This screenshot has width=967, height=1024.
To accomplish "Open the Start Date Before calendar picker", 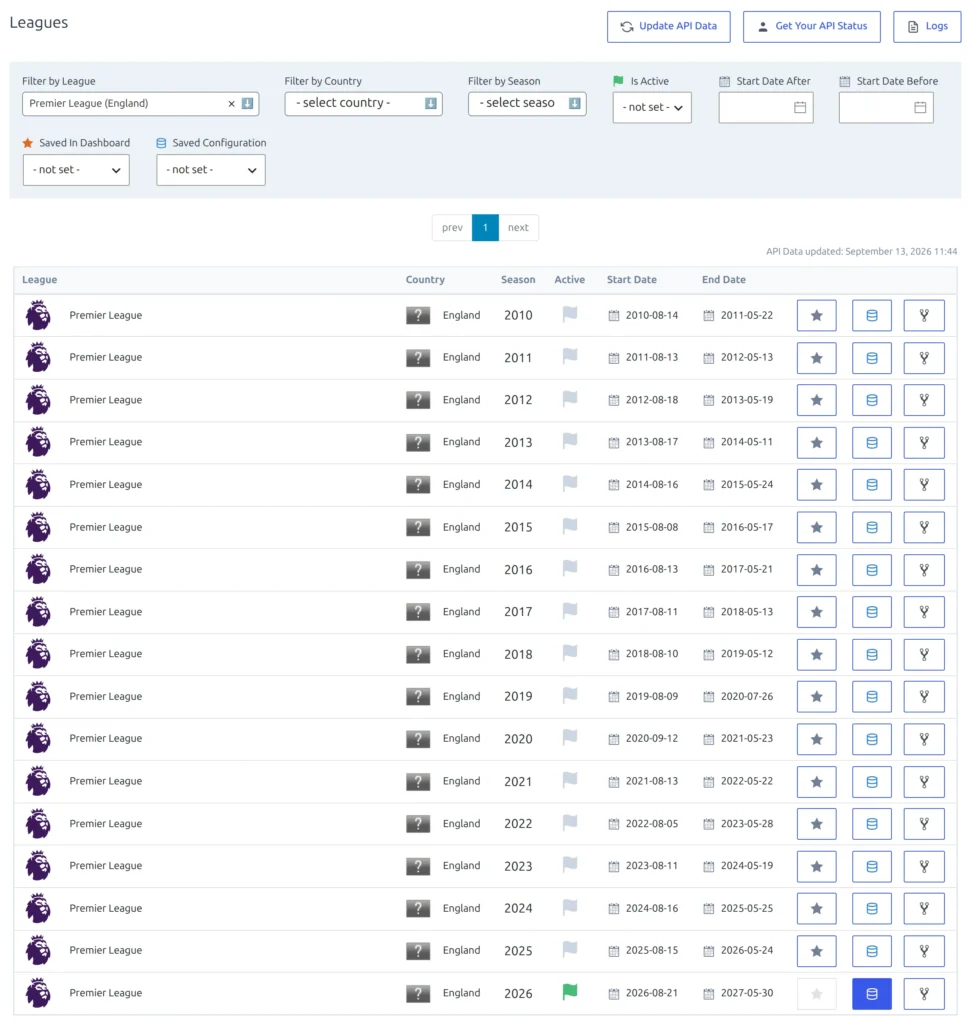I will [x=920, y=107].
